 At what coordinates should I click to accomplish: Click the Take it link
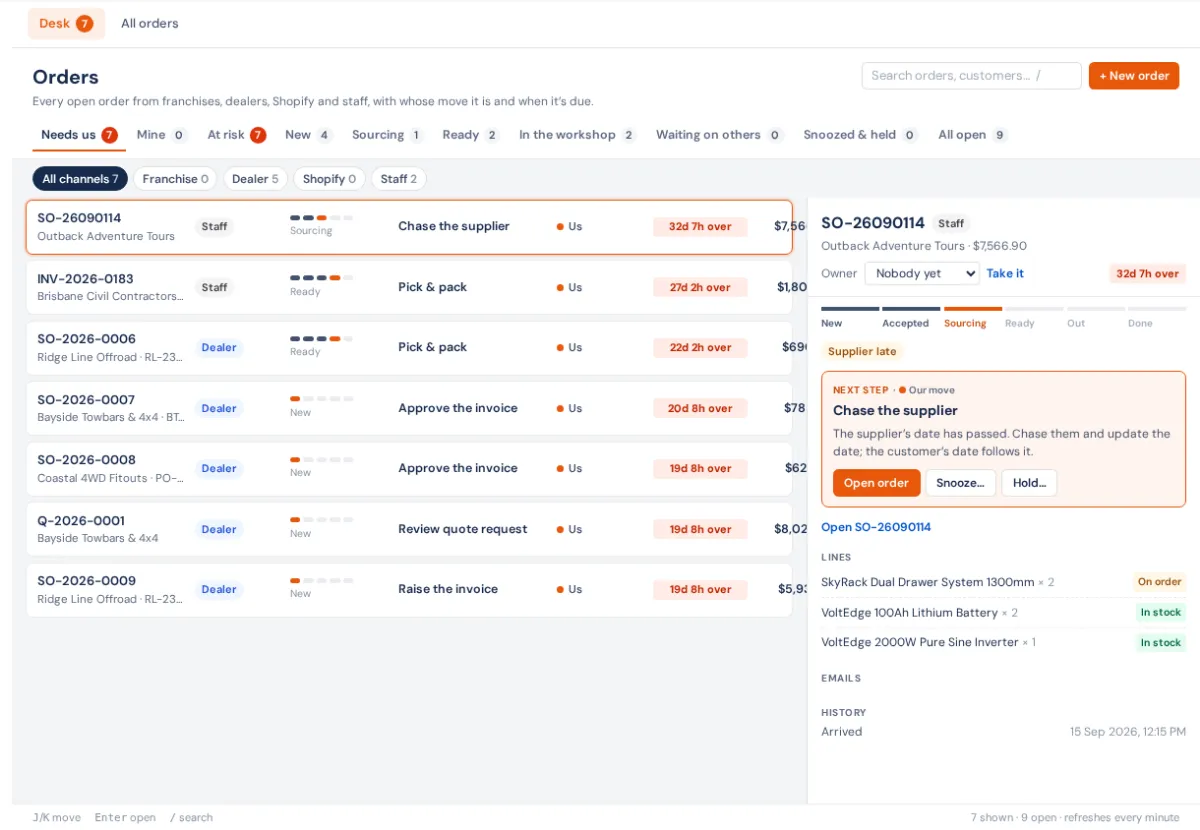coord(1005,273)
